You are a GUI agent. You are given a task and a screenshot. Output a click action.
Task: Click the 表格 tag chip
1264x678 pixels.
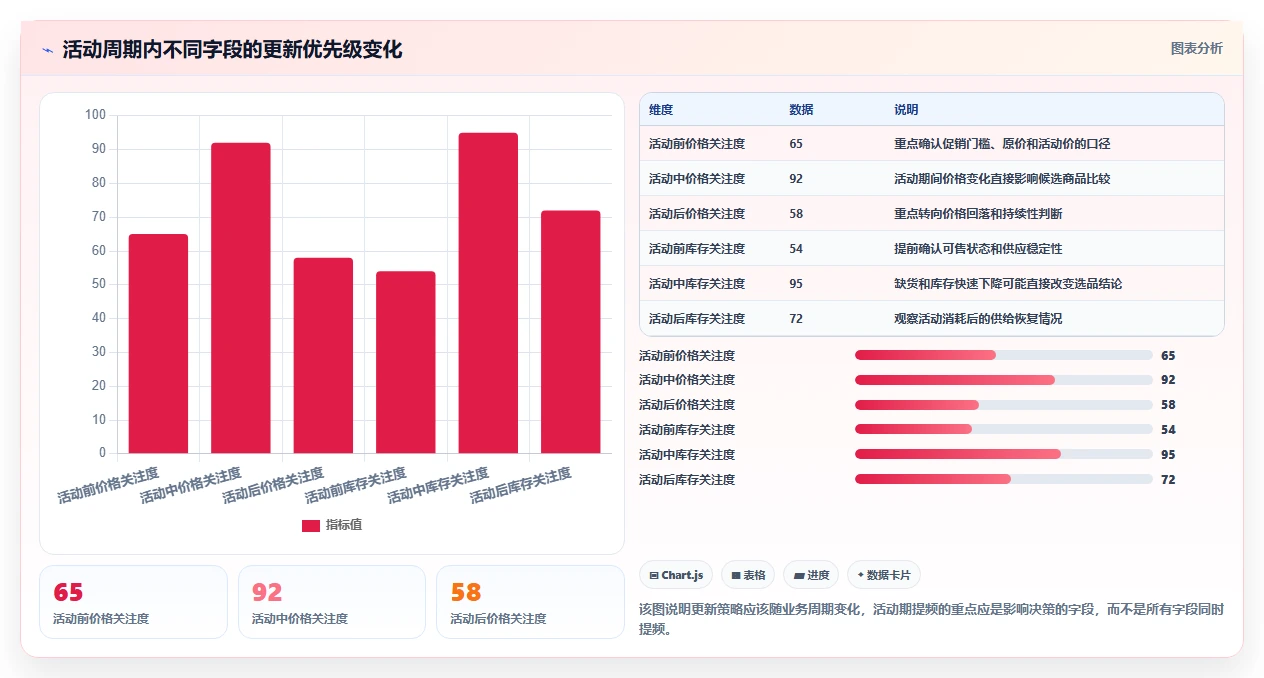click(x=748, y=575)
